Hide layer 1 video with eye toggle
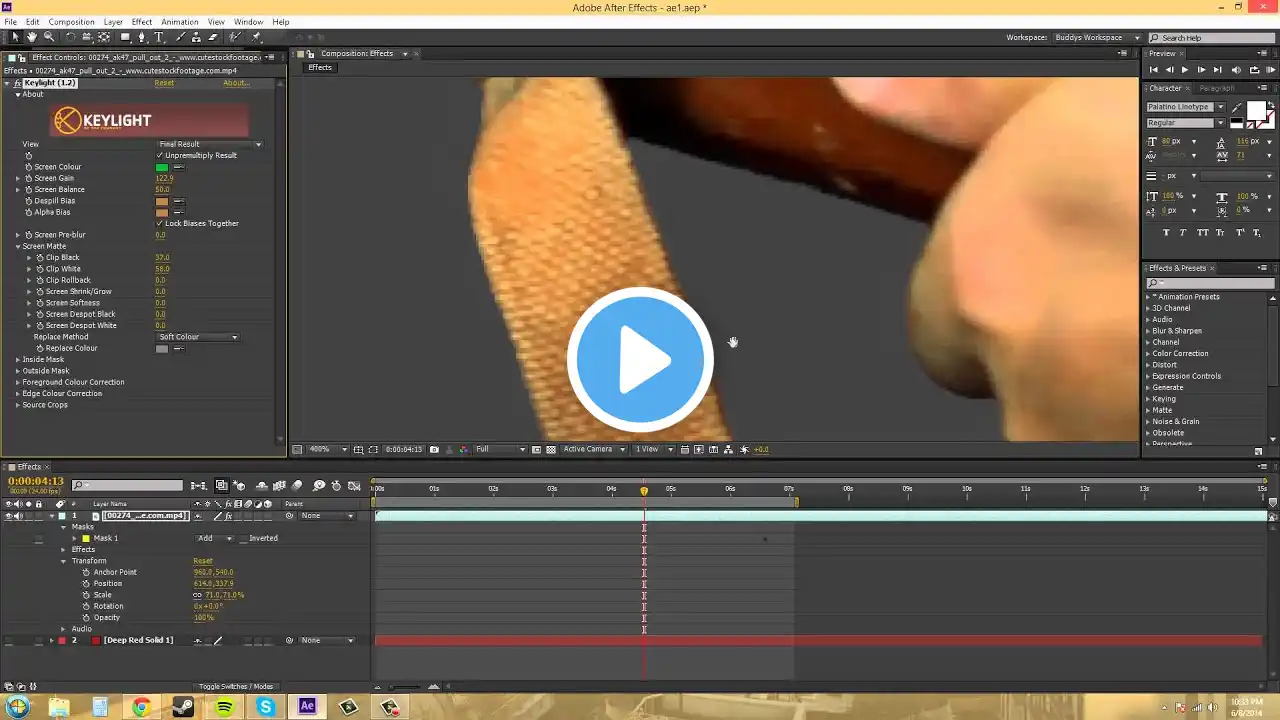The height and width of the screenshot is (720, 1280). pyautogui.click(x=8, y=516)
